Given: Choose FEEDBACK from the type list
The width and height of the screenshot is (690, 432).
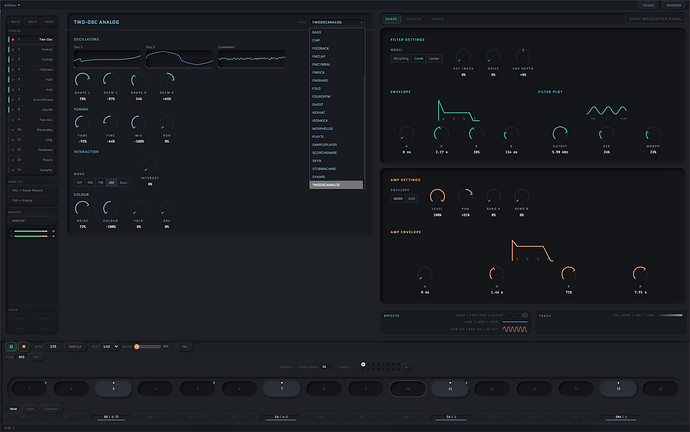Looking at the screenshot, I should (x=336, y=48).
